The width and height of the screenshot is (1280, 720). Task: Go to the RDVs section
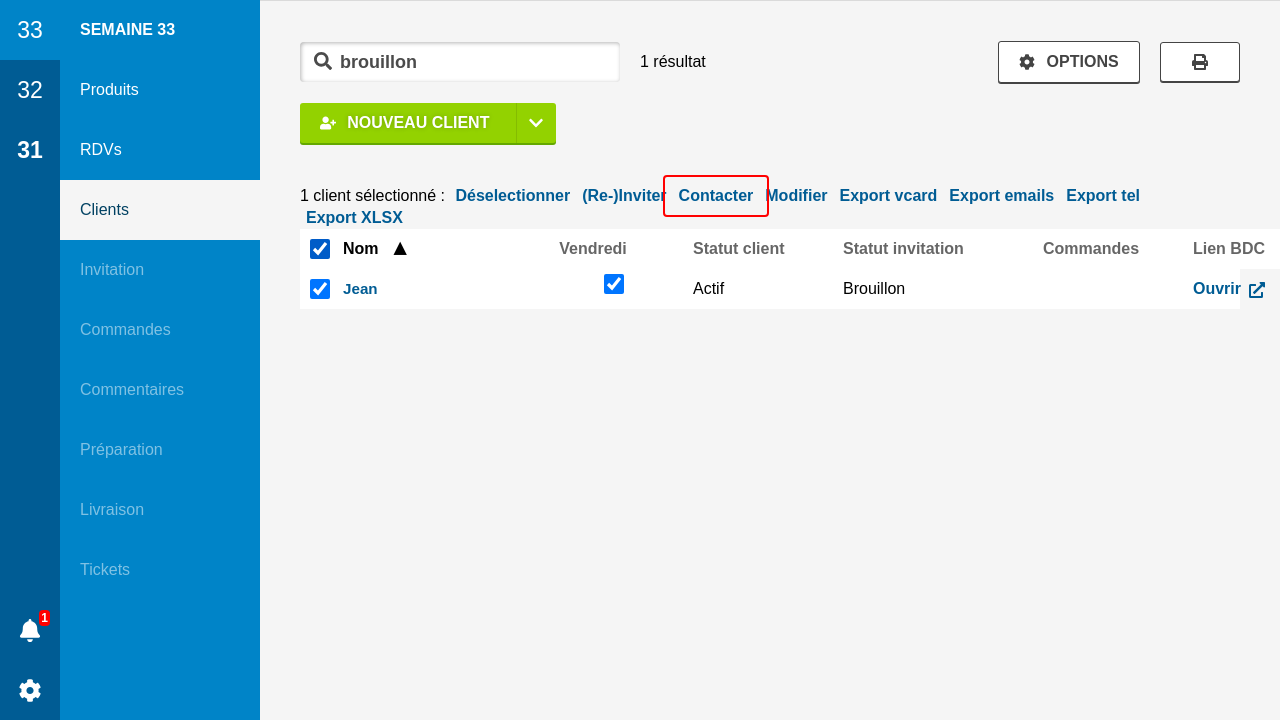(101, 150)
